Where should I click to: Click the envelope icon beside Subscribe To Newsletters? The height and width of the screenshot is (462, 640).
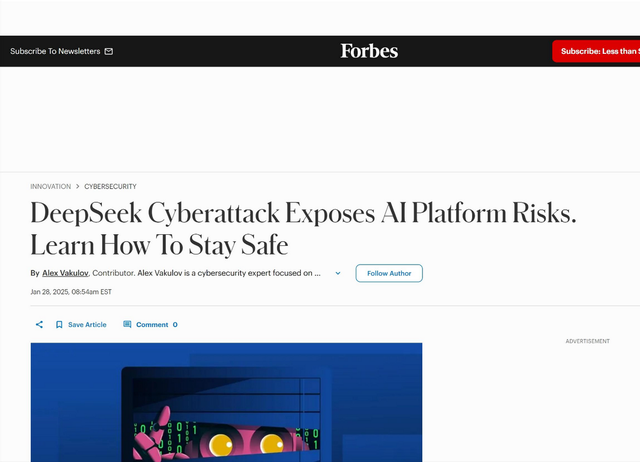(109, 51)
